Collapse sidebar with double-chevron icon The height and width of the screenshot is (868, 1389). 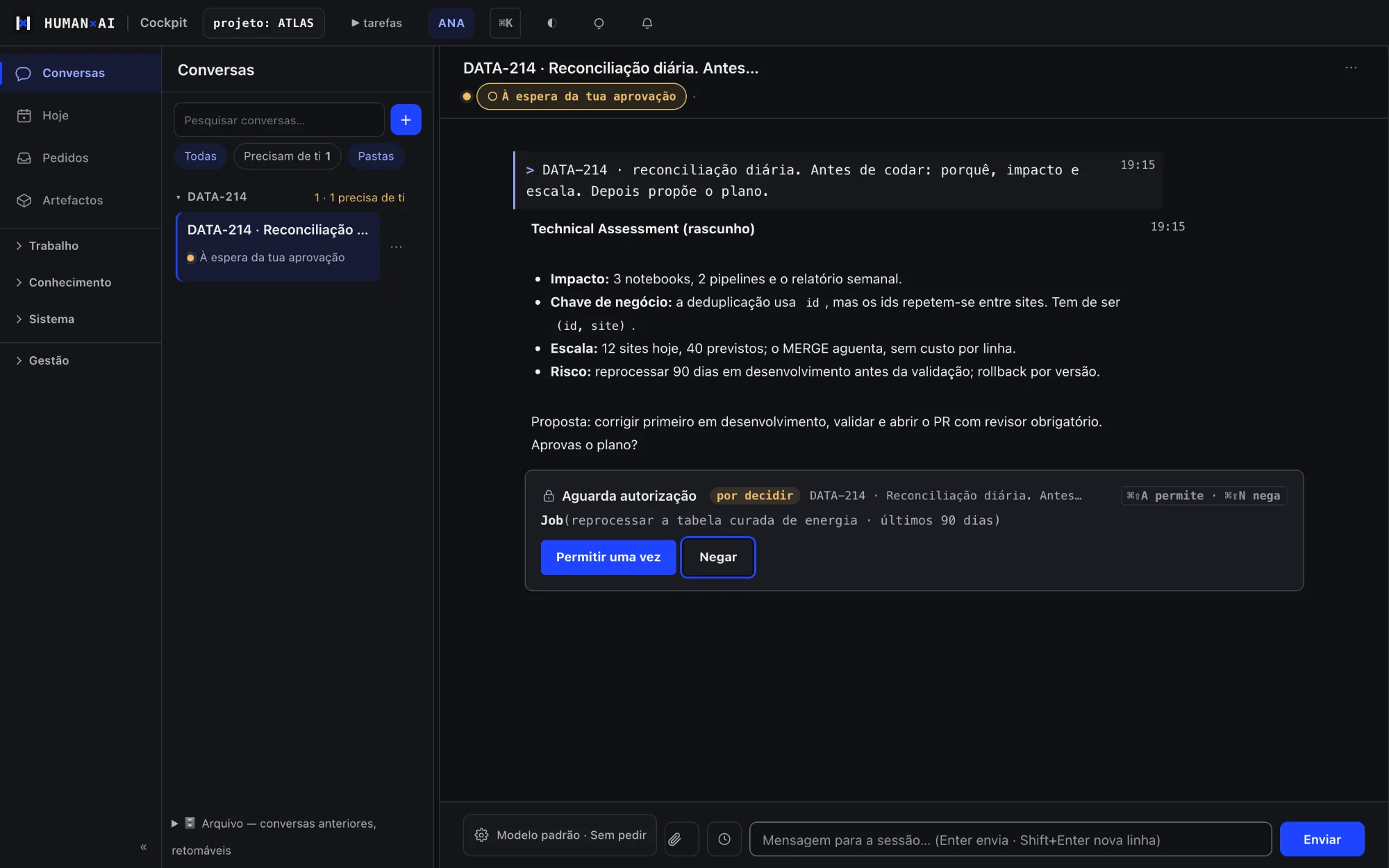click(x=144, y=846)
